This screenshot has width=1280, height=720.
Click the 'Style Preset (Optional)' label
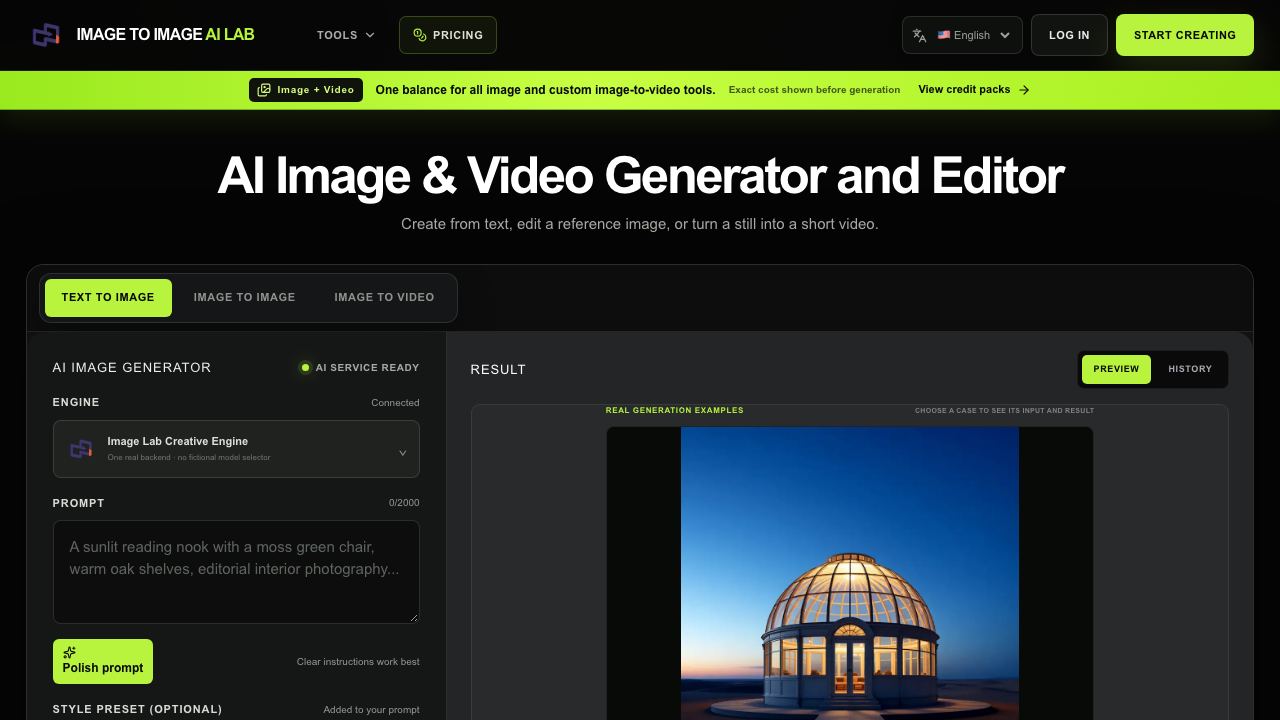click(x=138, y=709)
